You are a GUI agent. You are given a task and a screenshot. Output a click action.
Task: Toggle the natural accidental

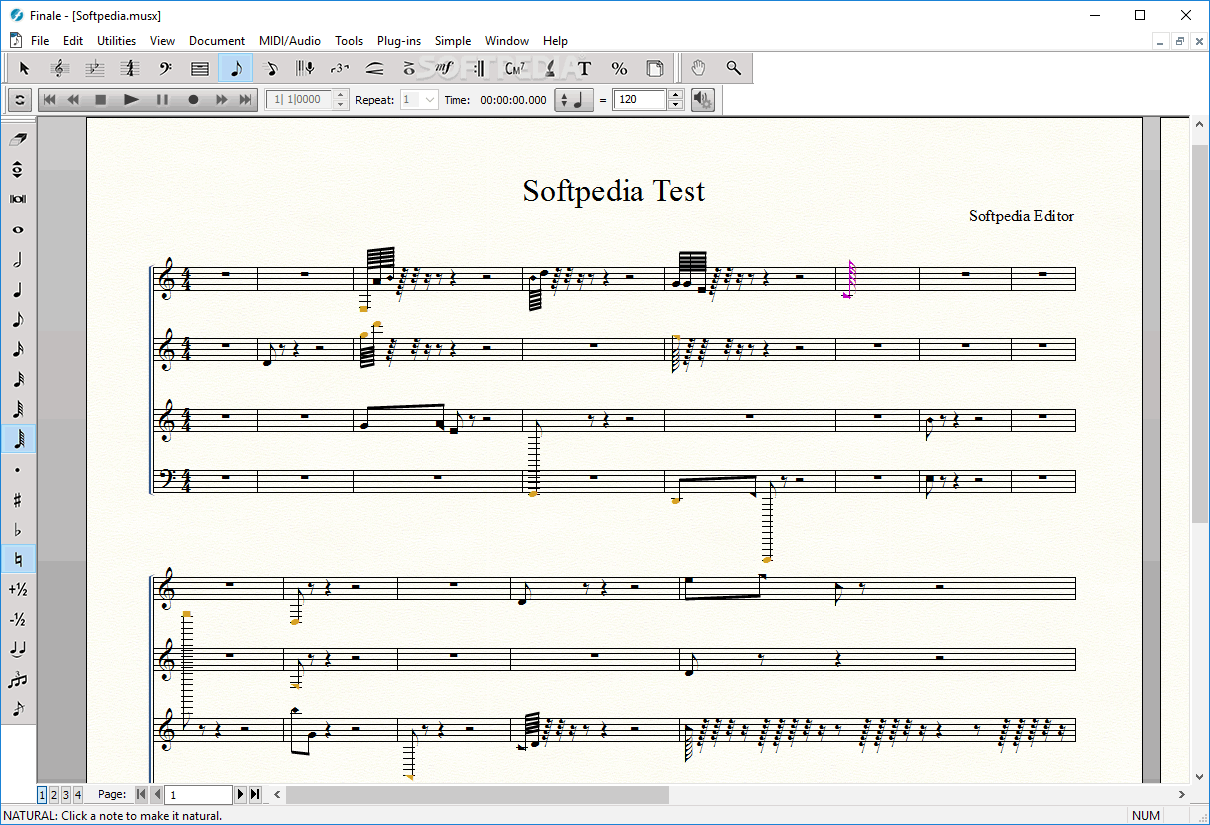[x=18, y=559]
